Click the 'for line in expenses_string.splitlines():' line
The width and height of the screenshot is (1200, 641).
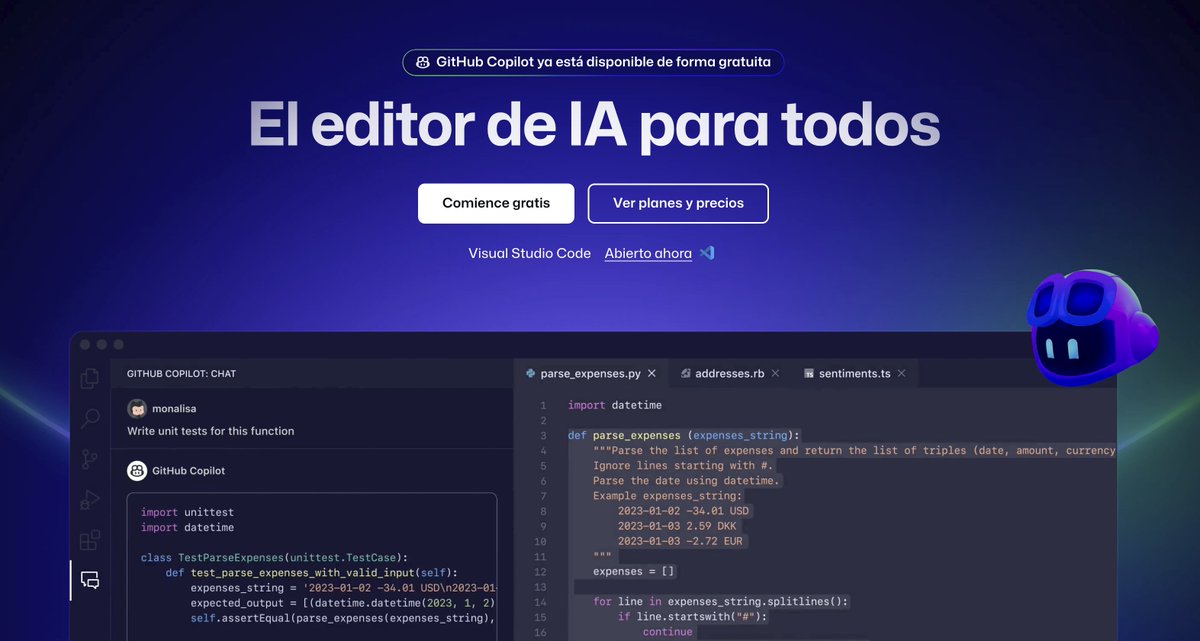click(720, 602)
